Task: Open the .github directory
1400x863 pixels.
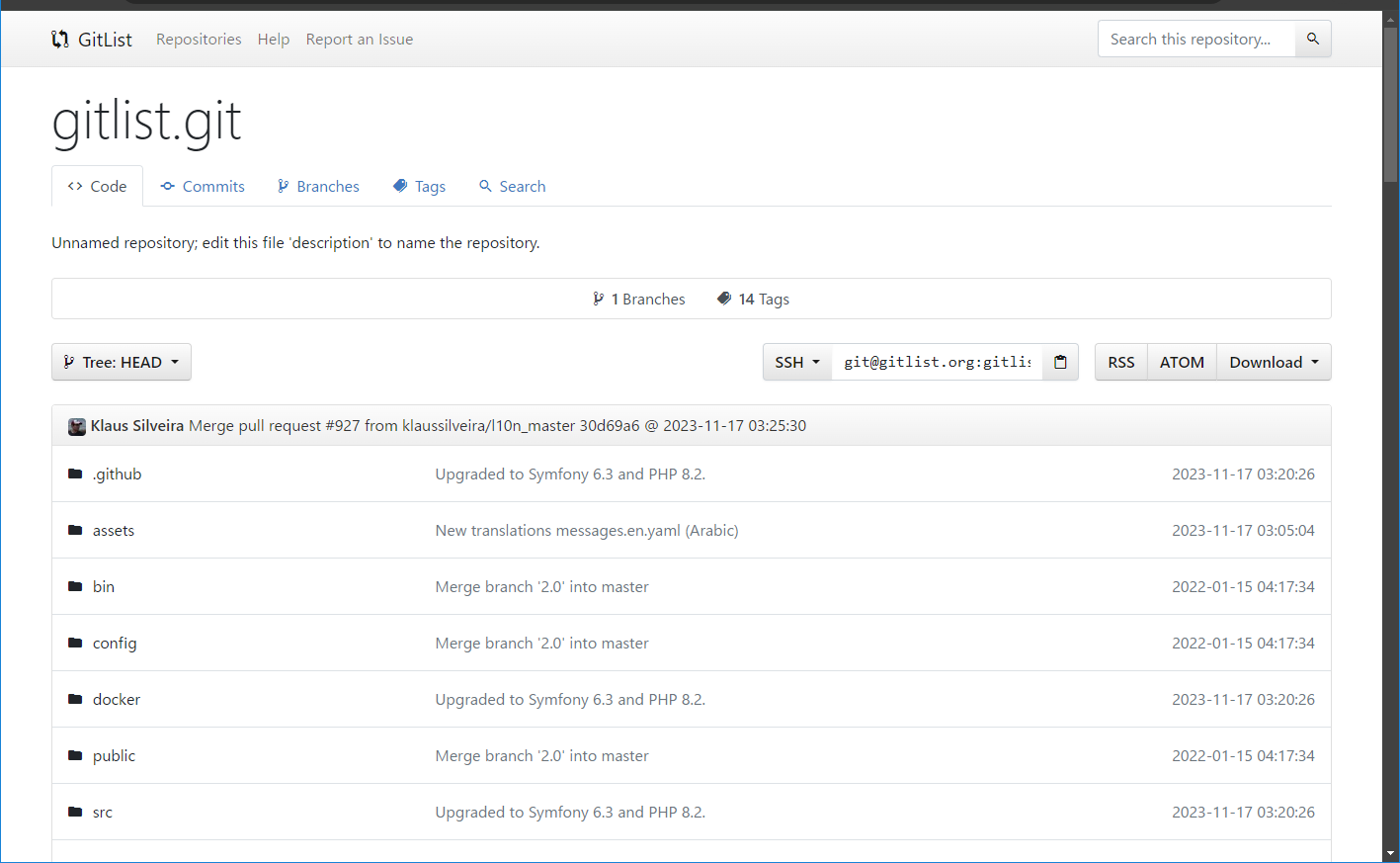Action: click(x=117, y=474)
